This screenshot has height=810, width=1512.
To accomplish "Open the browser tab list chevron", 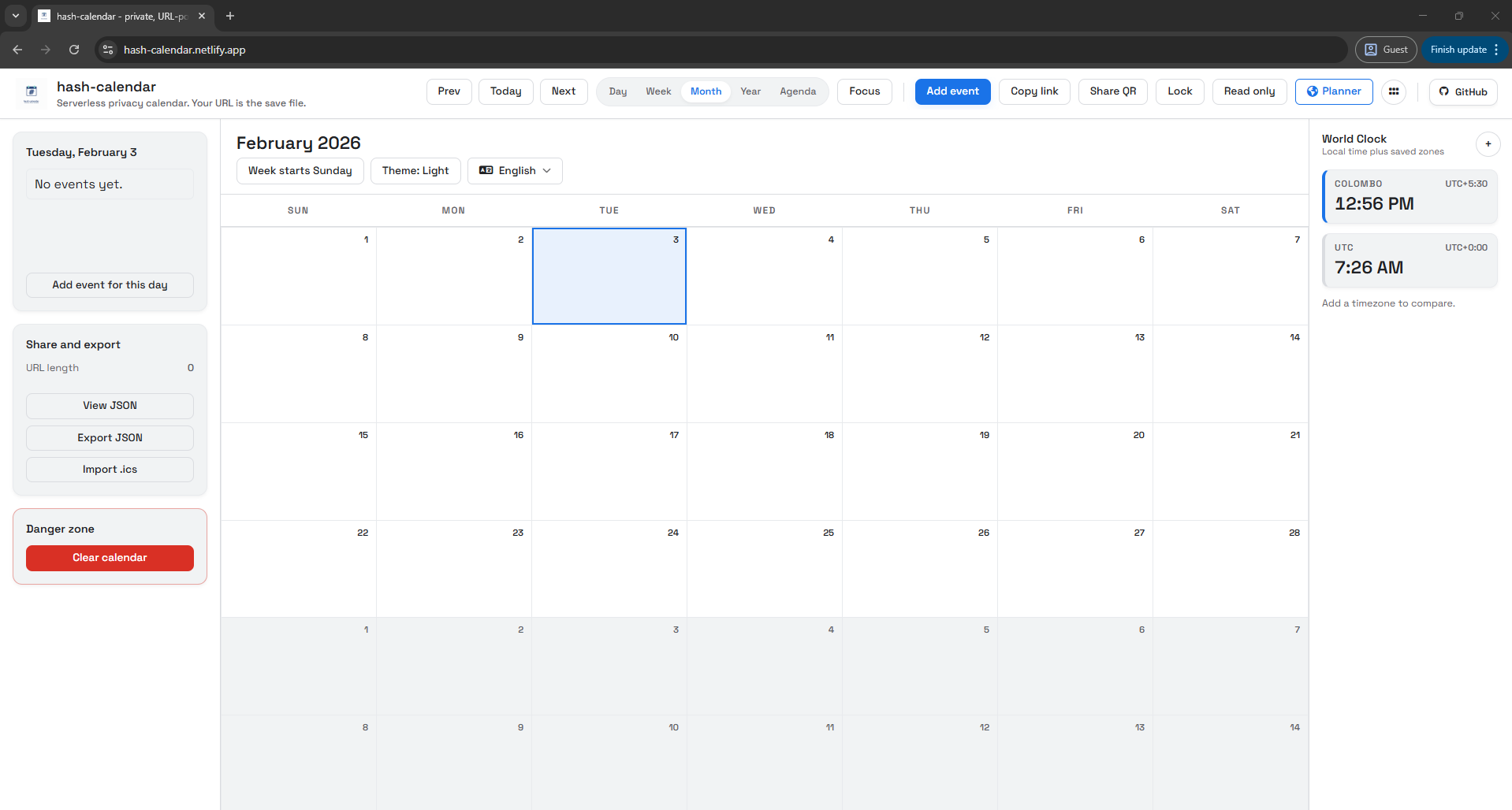I will coord(16,16).
